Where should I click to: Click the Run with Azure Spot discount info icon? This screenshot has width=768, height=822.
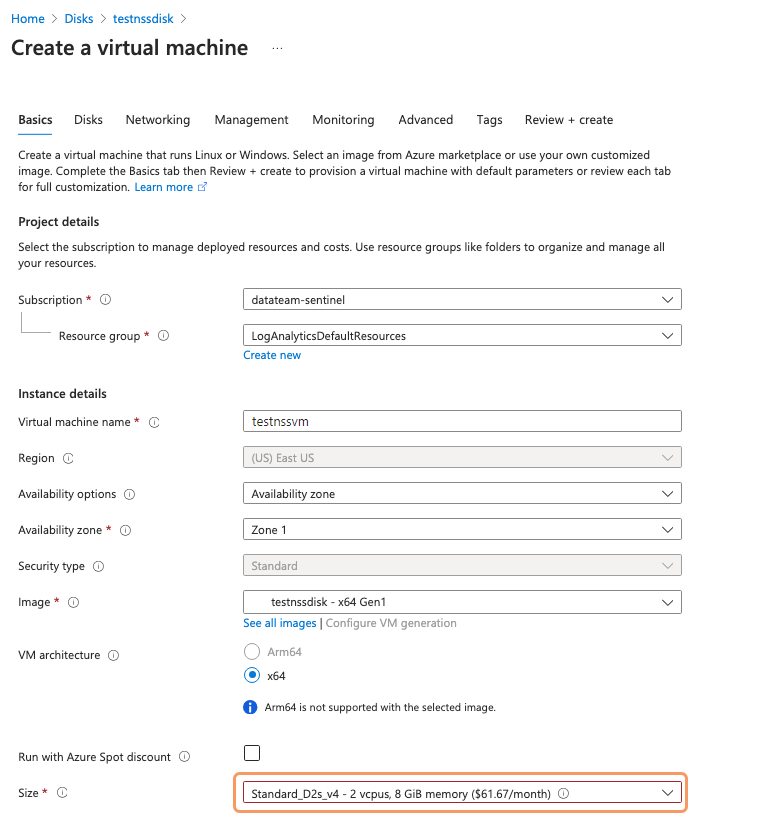[x=184, y=757]
